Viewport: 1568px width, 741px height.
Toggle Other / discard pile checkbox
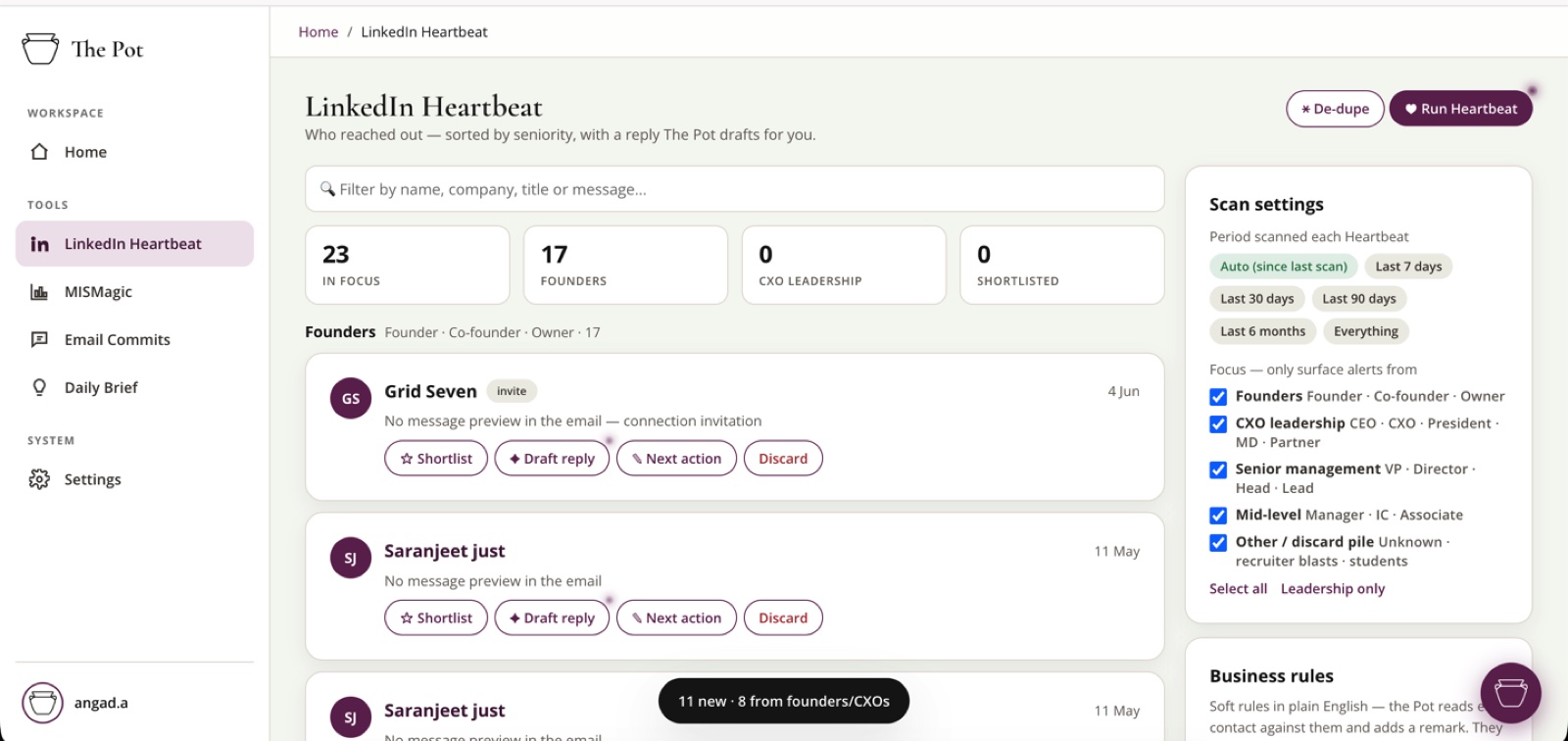click(x=1218, y=543)
